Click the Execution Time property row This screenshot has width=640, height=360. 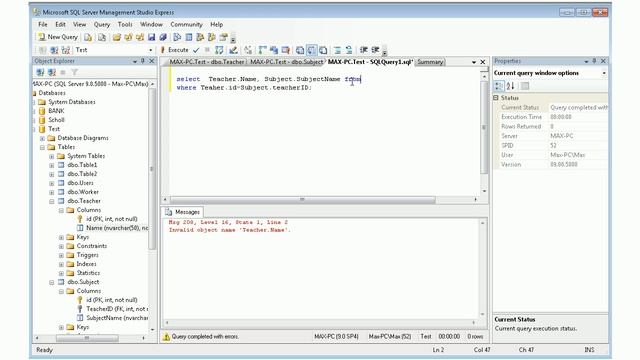(x=551, y=117)
